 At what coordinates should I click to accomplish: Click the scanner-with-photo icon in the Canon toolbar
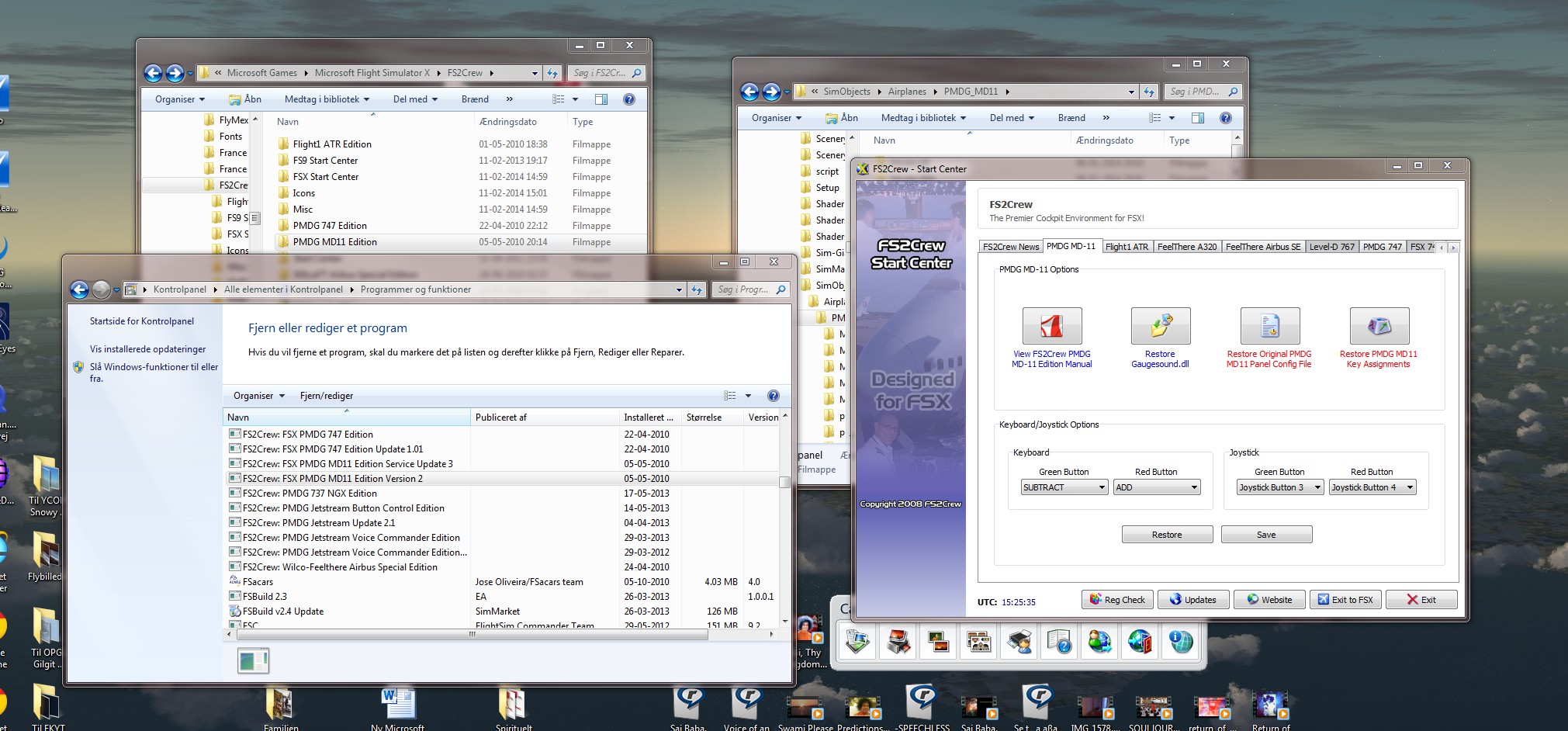click(857, 642)
